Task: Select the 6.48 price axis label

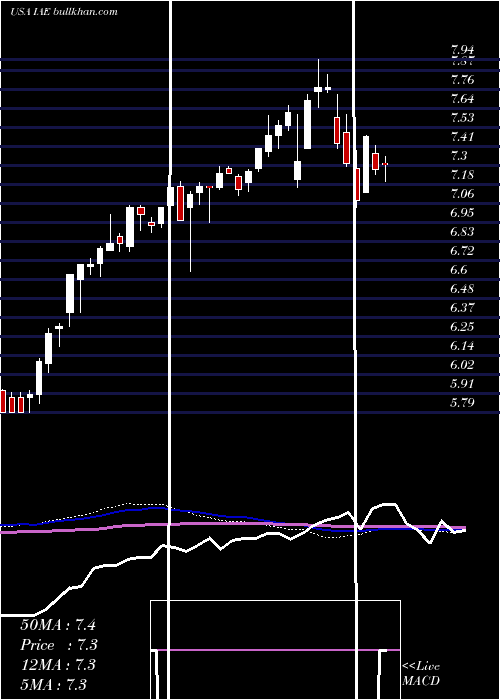Action: click(x=462, y=289)
